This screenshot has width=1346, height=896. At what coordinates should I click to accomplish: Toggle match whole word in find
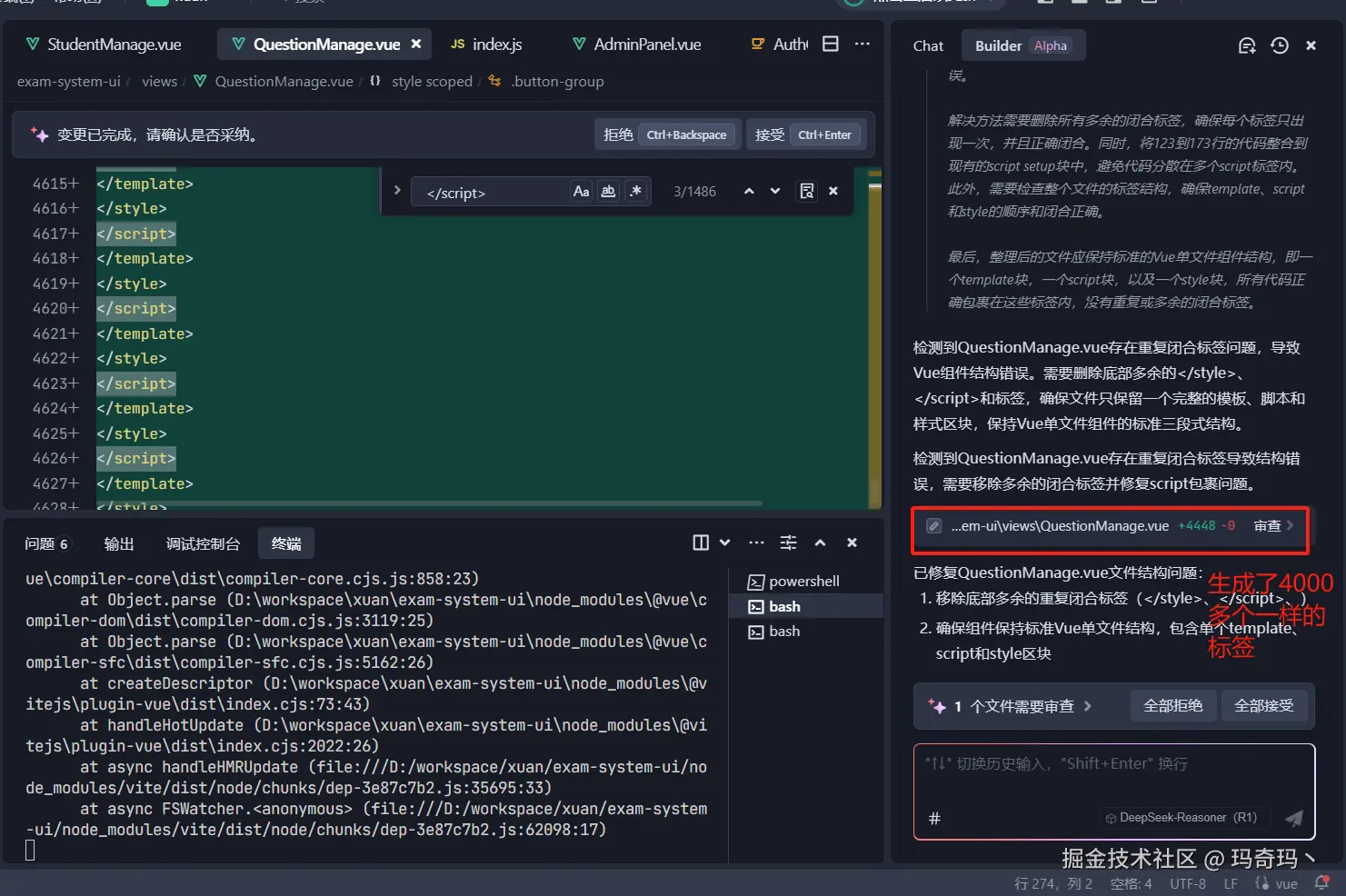coord(609,191)
